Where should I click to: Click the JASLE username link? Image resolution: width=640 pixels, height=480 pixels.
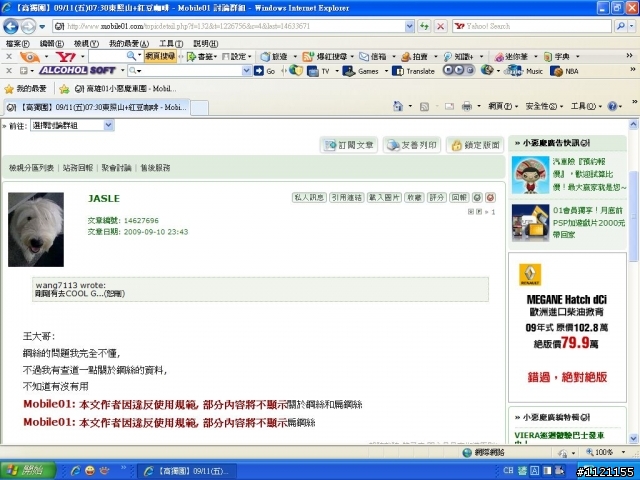pos(104,198)
